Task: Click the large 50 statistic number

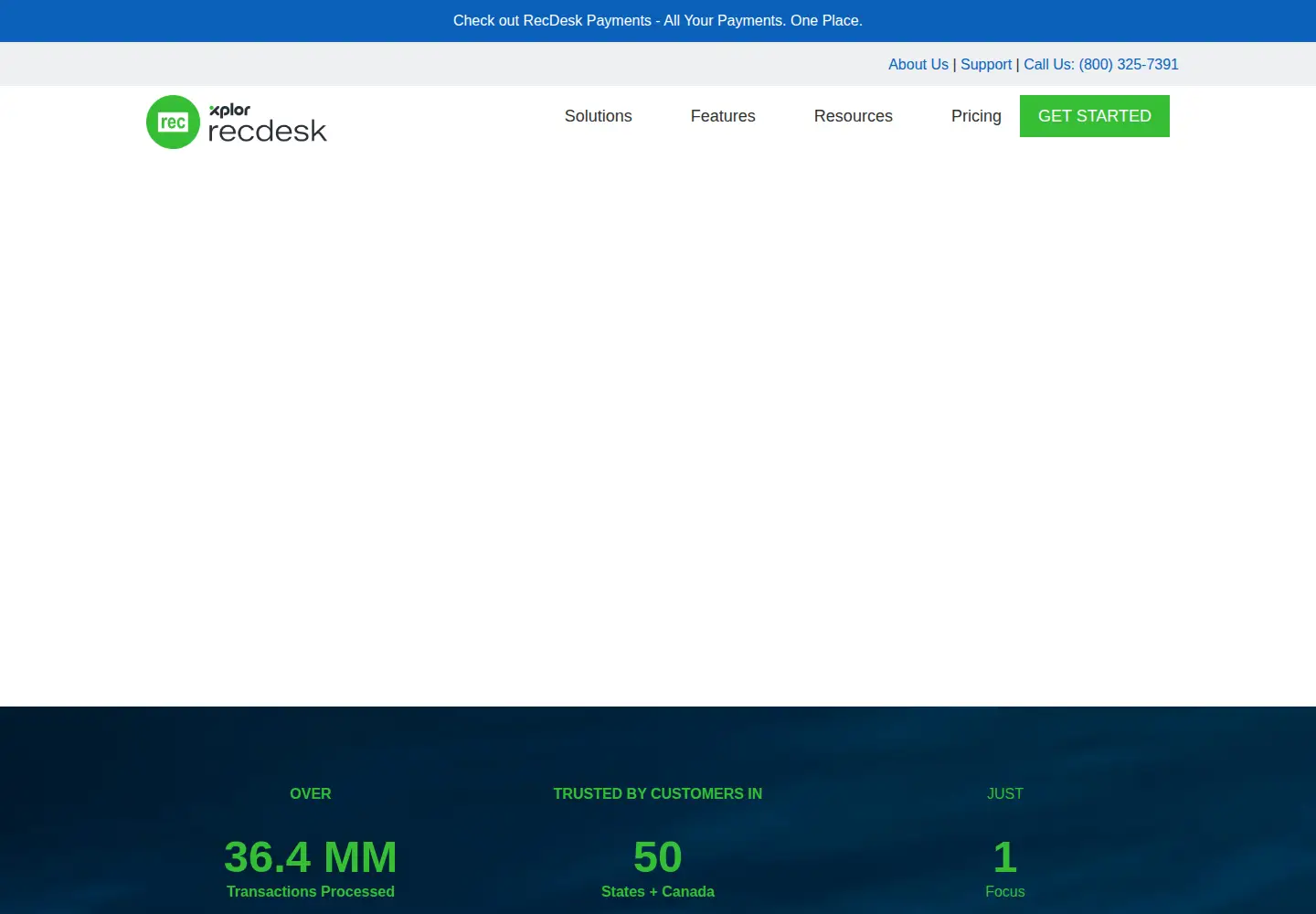Action: (x=658, y=857)
